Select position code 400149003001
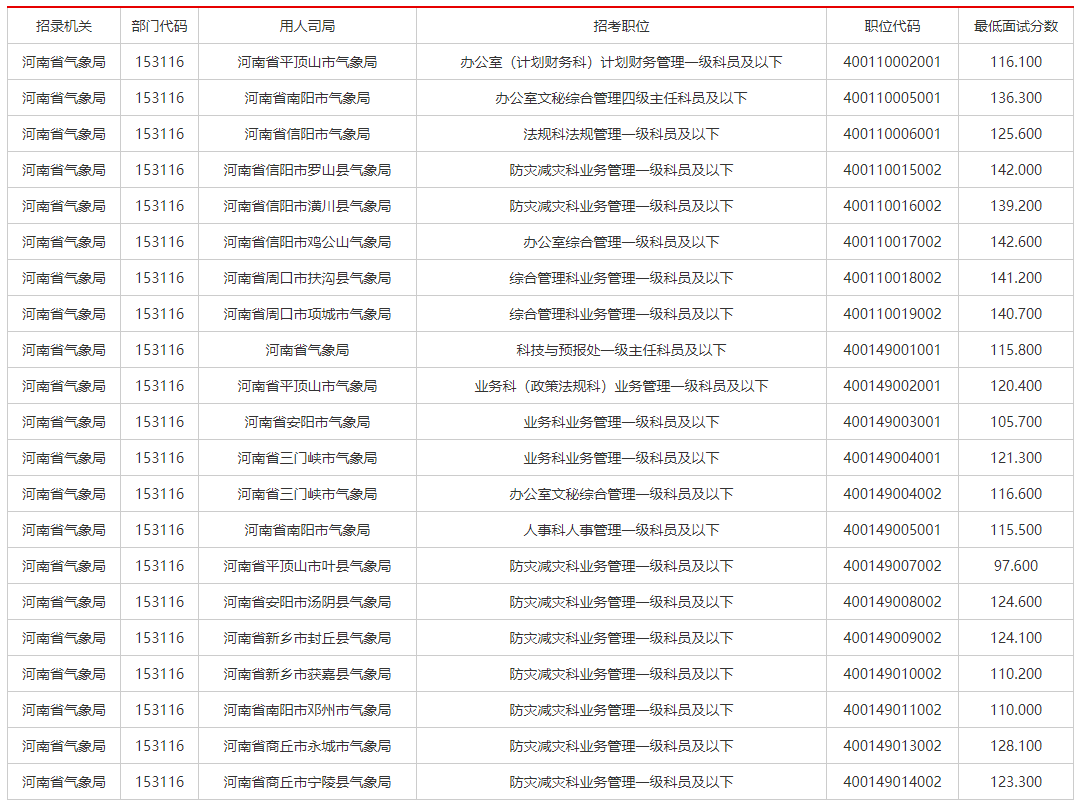1082x807 pixels. pos(892,422)
